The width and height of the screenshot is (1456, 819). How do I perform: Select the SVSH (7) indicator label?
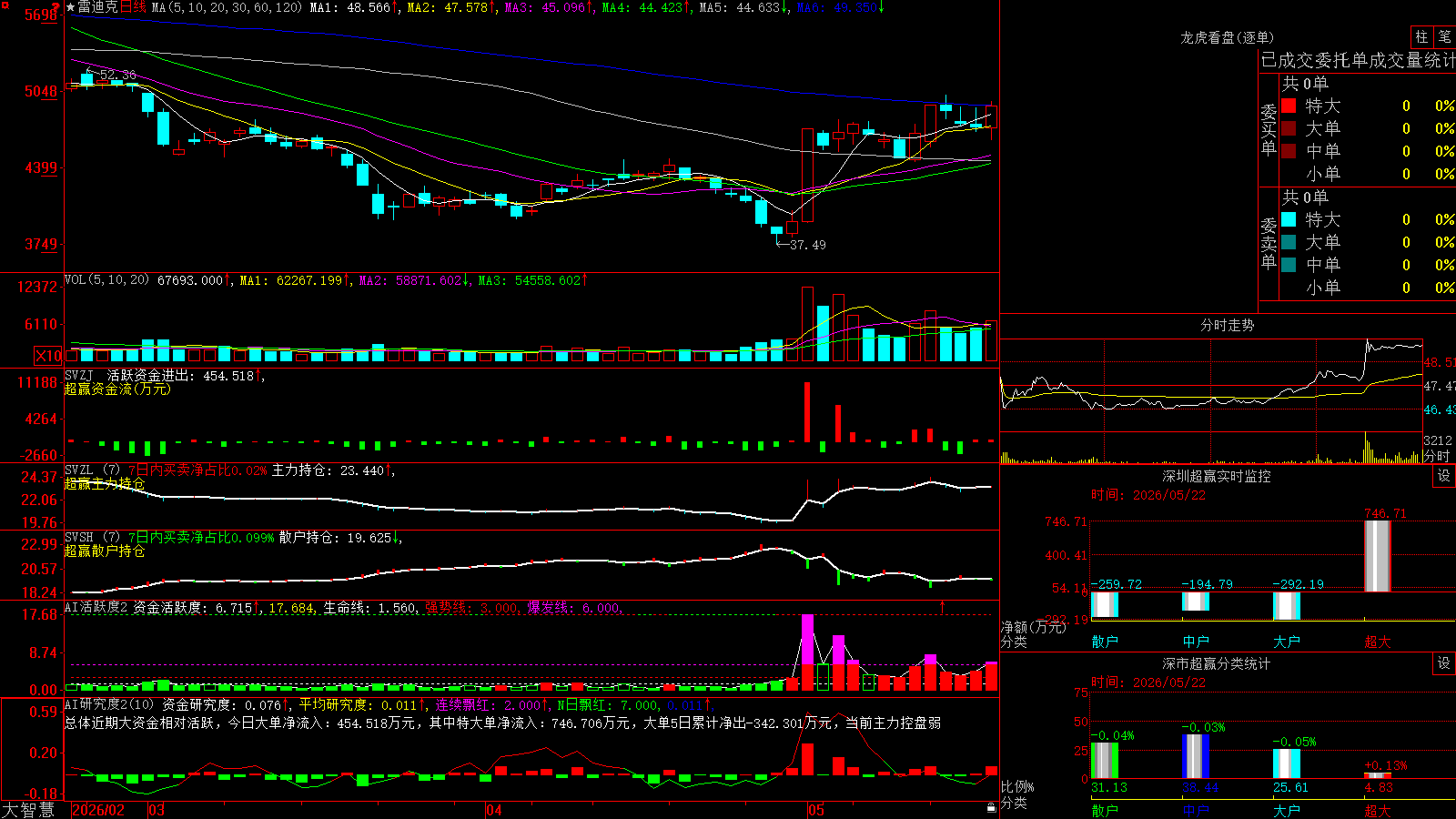tap(93, 538)
